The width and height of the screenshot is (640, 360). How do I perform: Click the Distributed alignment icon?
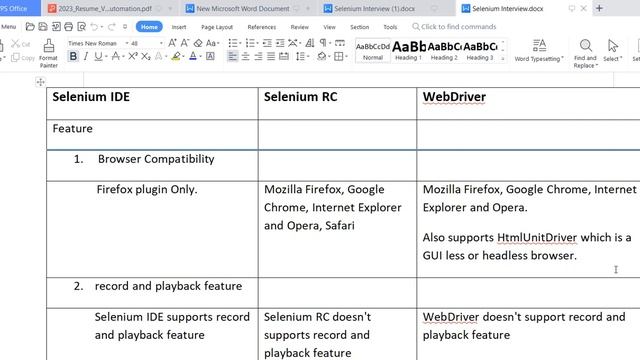point(284,56)
